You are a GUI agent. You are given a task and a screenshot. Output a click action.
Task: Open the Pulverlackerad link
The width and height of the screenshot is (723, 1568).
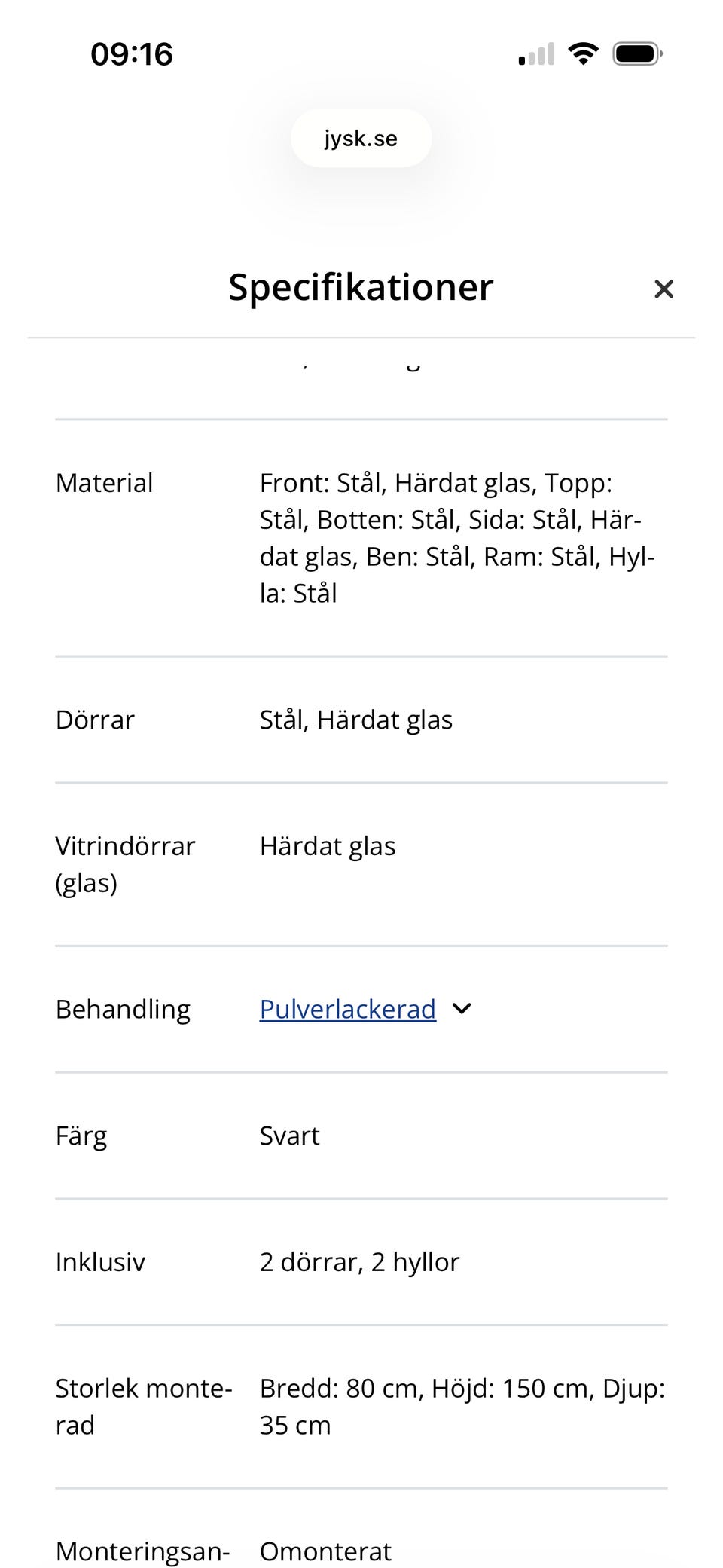click(347, 1009)
